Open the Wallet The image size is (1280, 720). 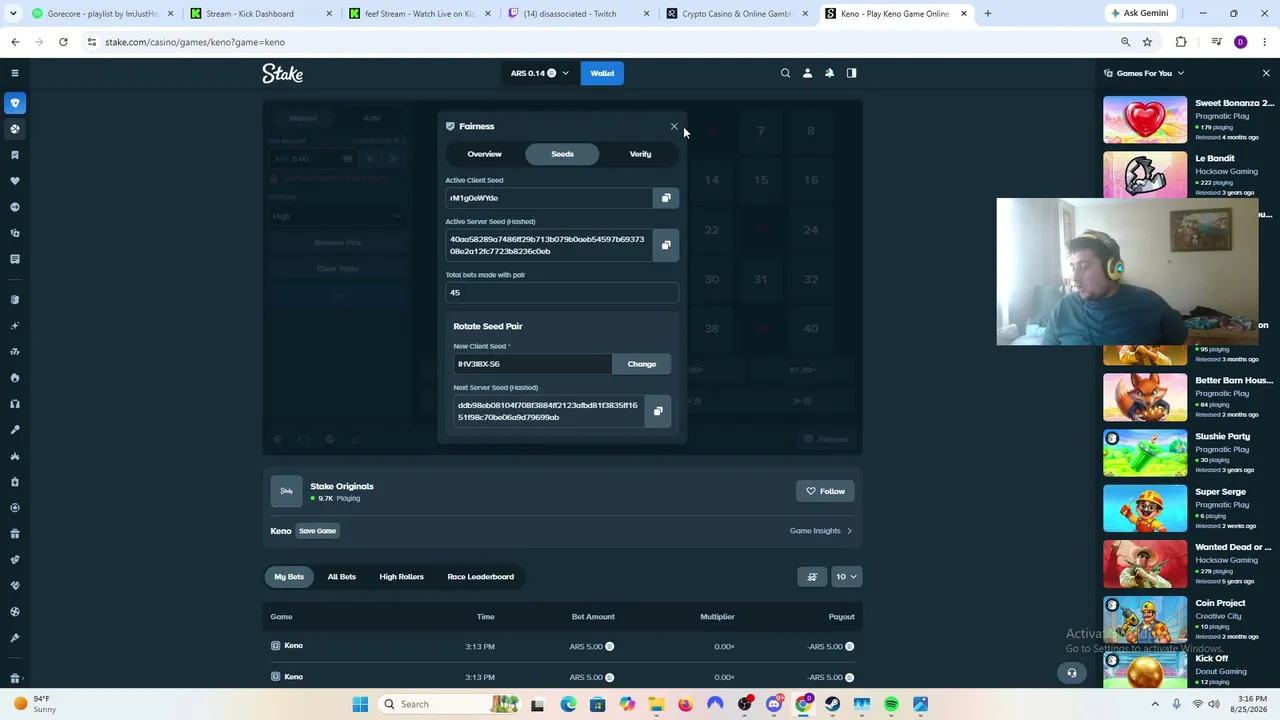(x=602, y=73)
